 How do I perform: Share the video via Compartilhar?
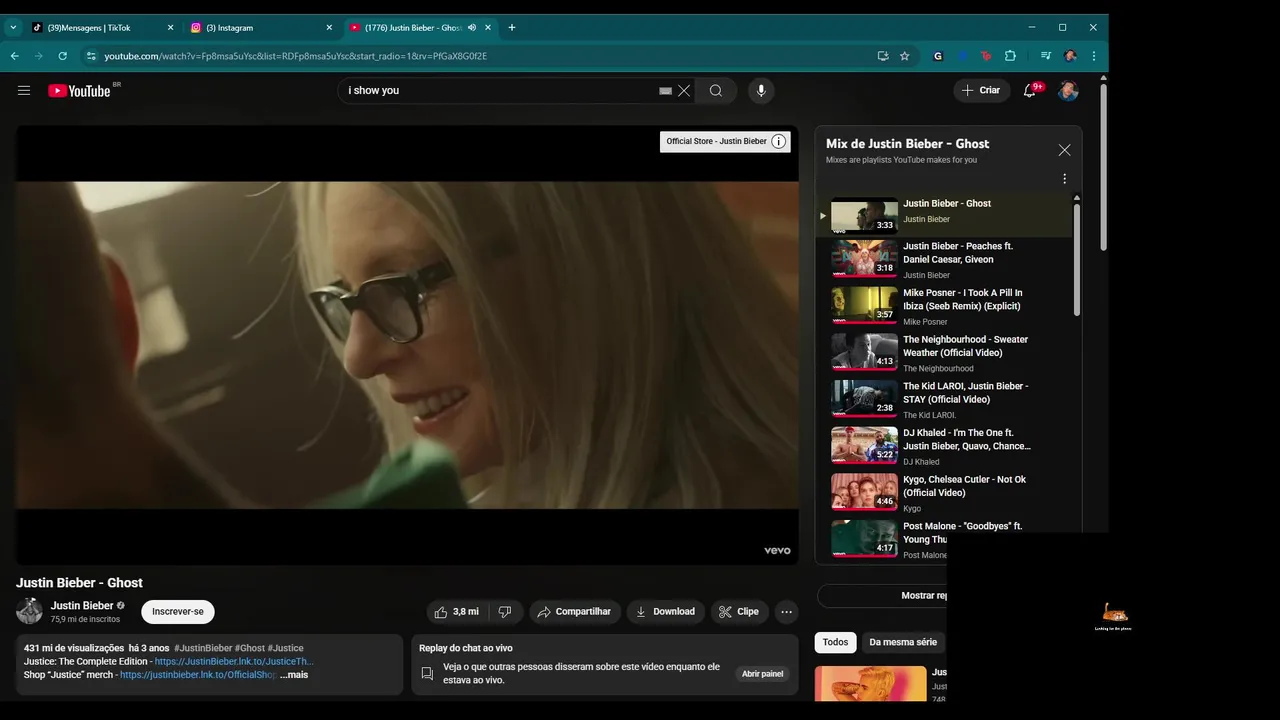(574, 612)
